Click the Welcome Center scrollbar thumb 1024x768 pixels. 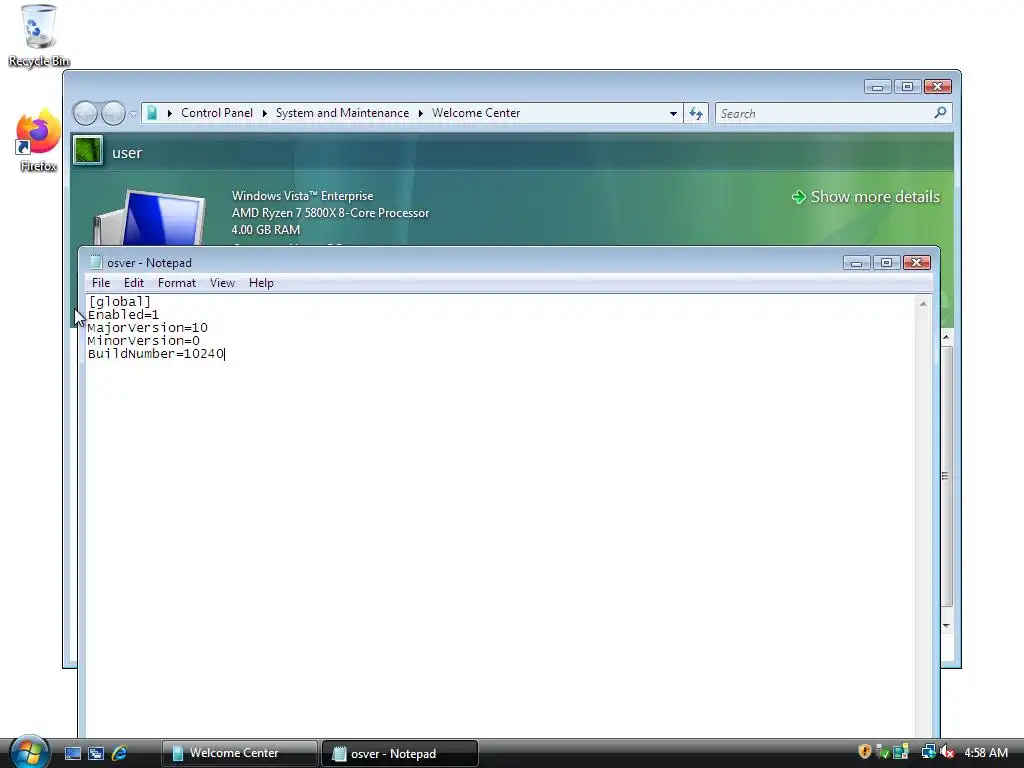(946, 476)
